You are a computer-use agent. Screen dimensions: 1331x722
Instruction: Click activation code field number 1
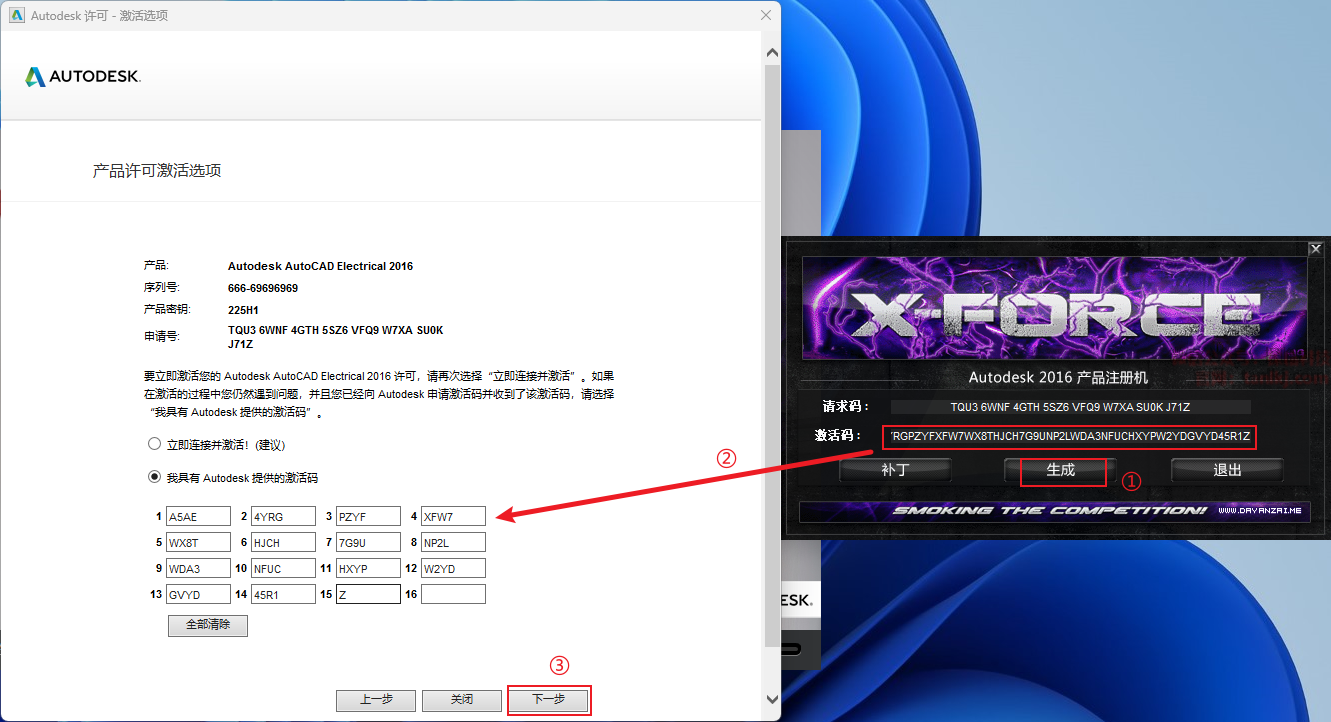point(198,517)
